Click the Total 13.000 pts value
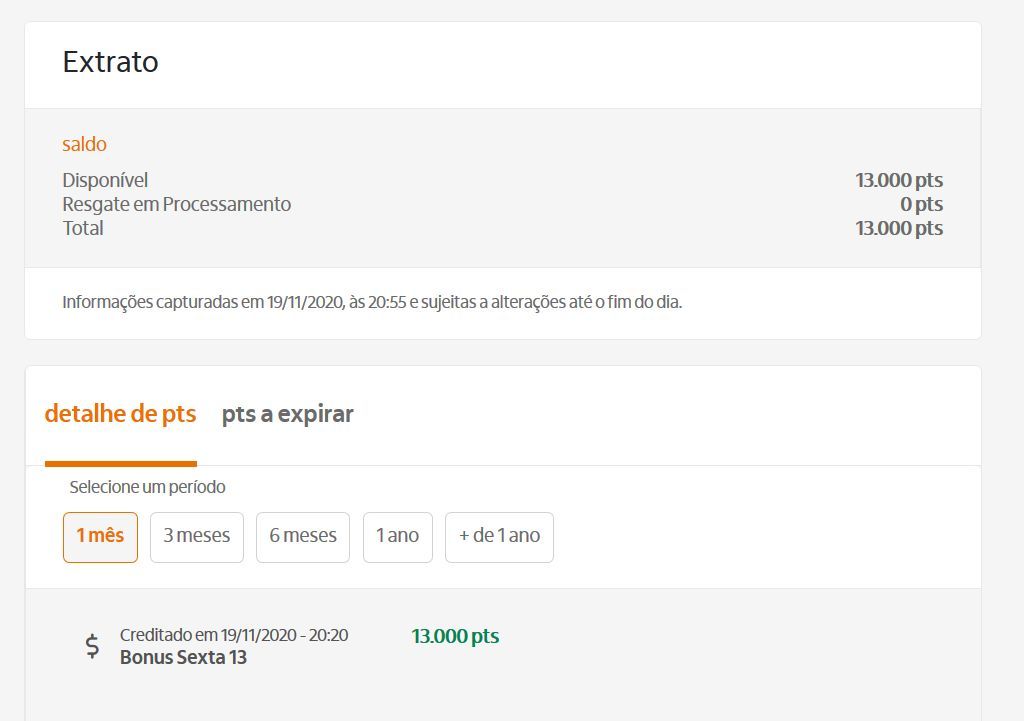Screen dimensions: 1024x721 [x=898, y=228]
